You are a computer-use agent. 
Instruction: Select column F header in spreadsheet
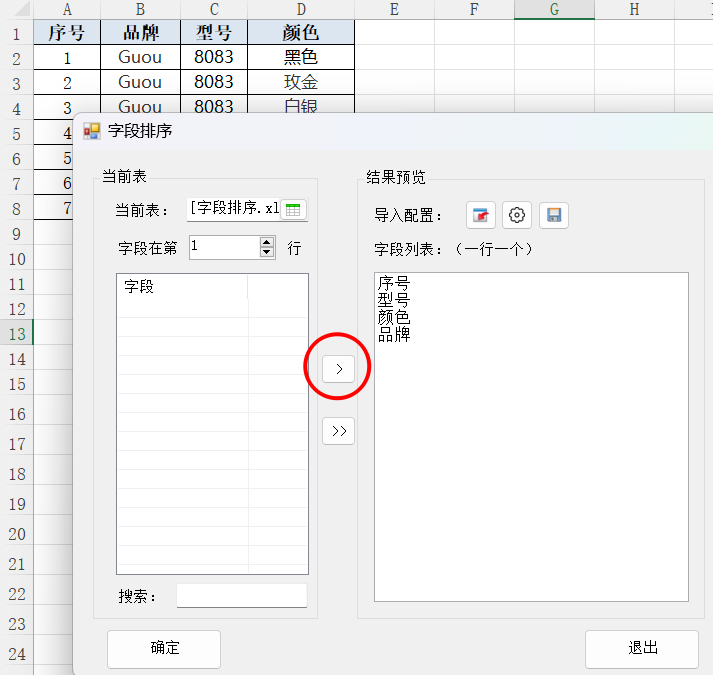[x=474, y=9]
